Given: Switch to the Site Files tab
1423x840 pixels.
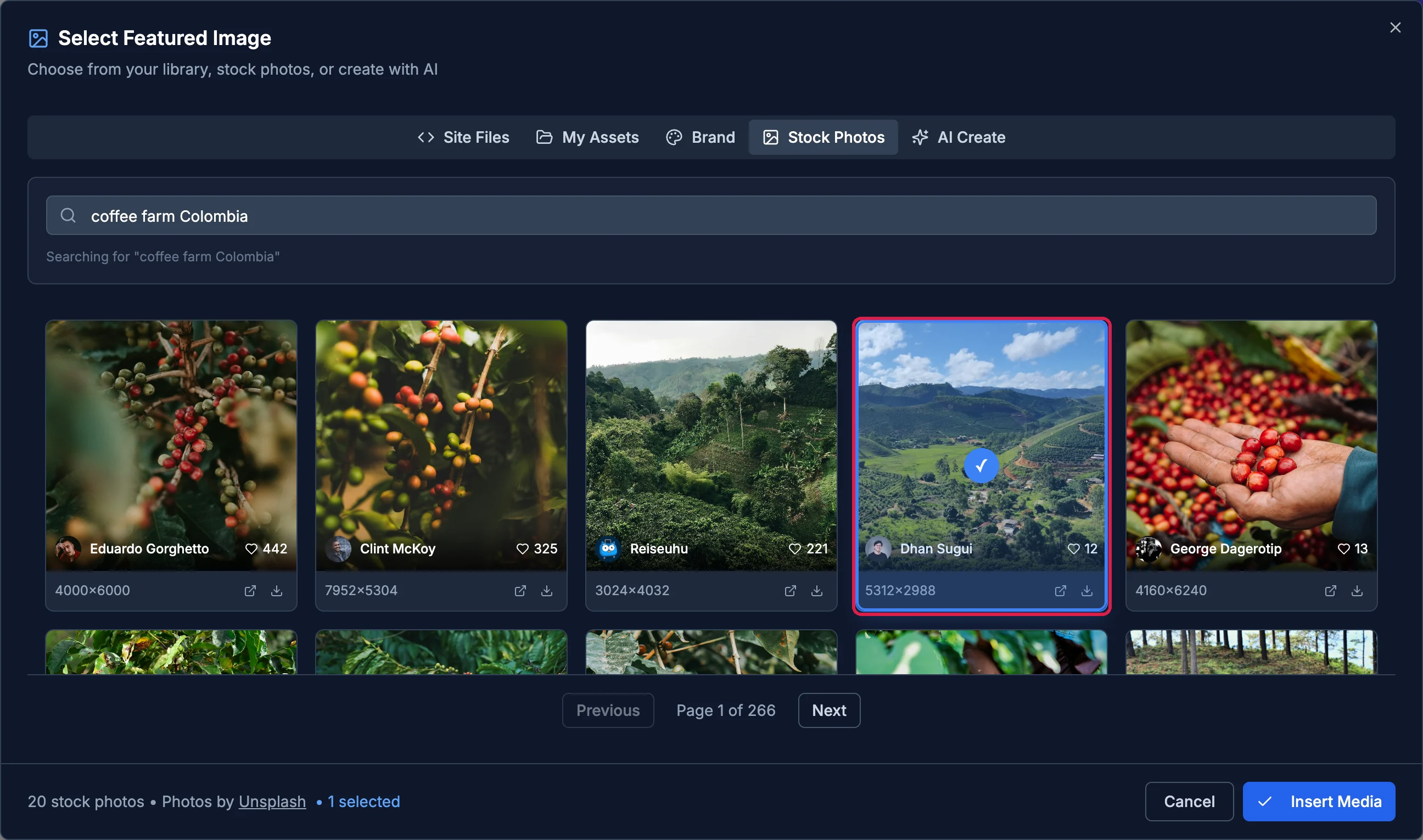Looking at the screenshot, I should point(463,137).
